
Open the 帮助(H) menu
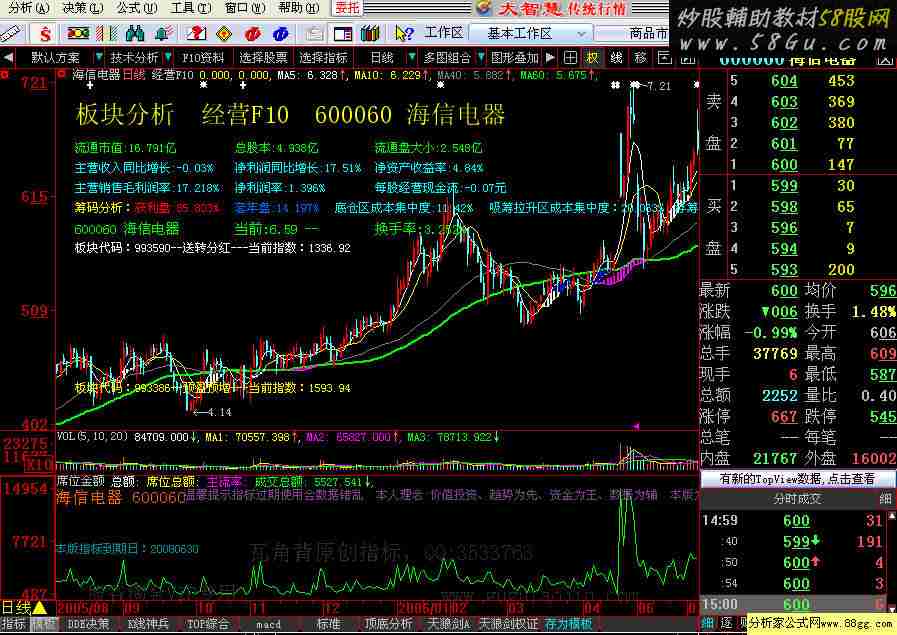[x=299, y=8]
